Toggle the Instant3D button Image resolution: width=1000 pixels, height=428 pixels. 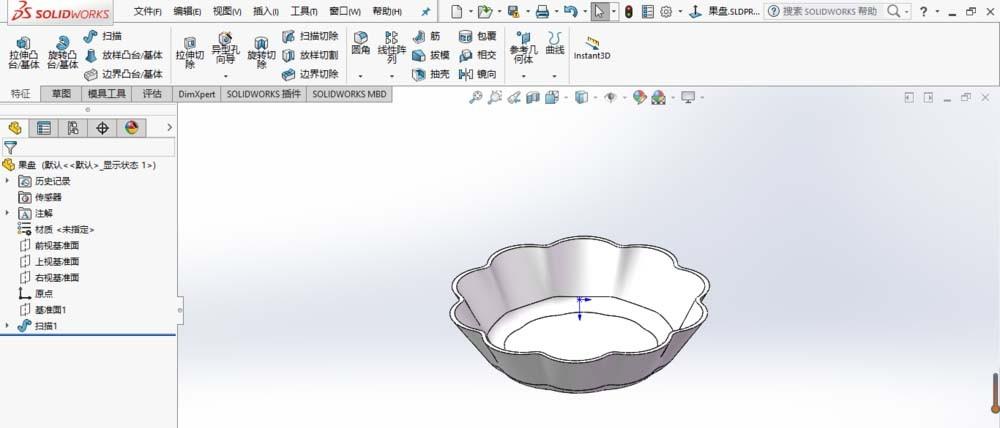[x=592, y=48]
